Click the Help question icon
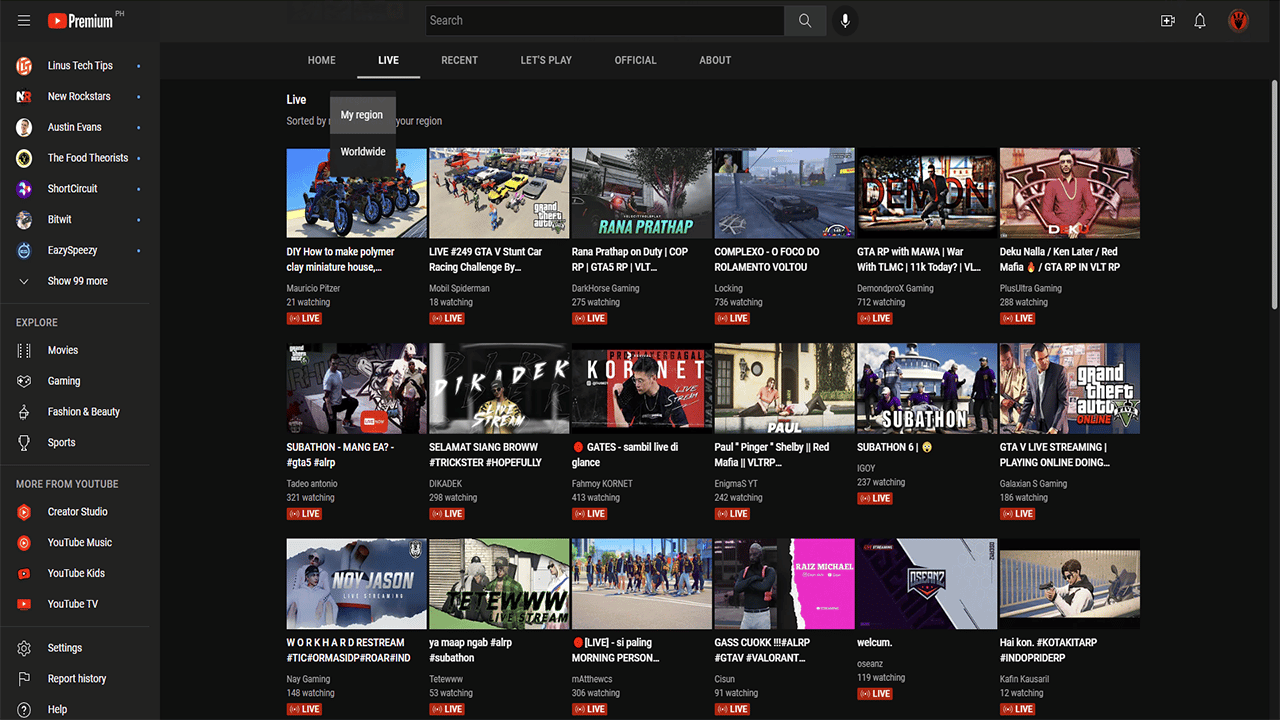 [x=24, y=709]
